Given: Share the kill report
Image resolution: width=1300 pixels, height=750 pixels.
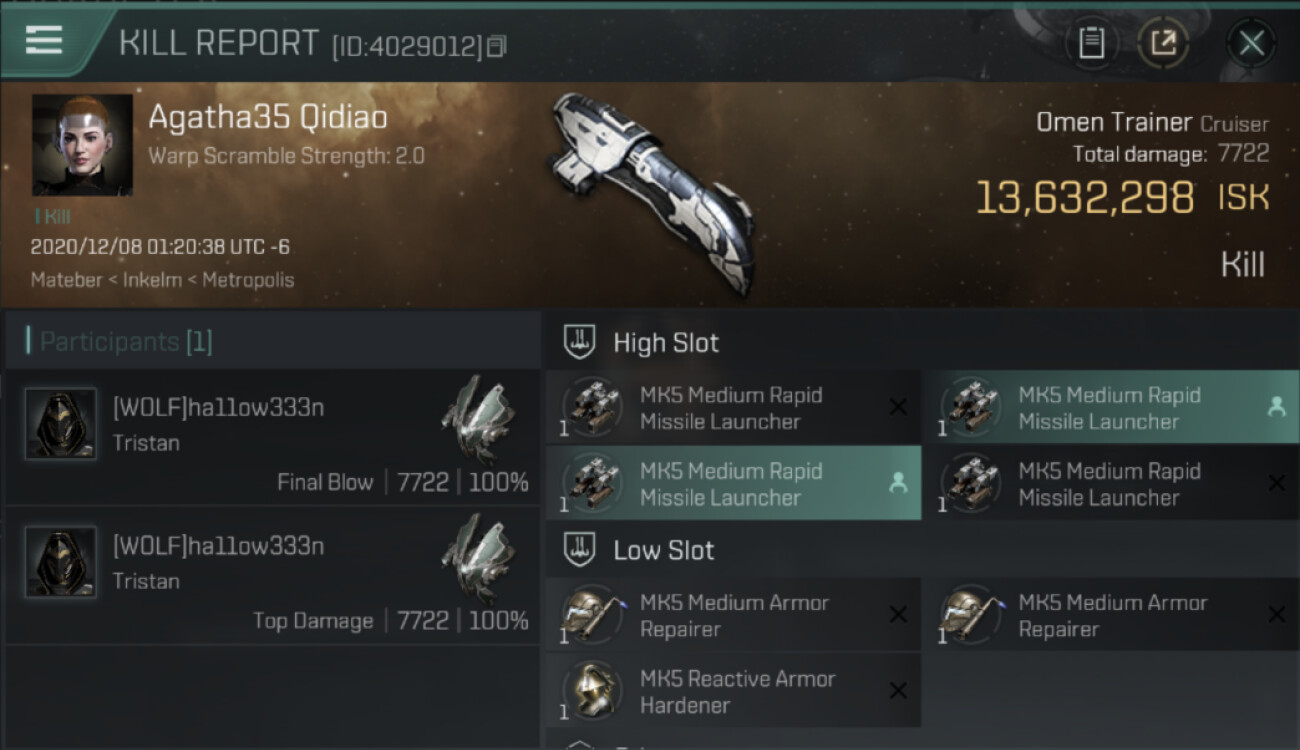Looking at the screenshot, I should point(1162,43).
